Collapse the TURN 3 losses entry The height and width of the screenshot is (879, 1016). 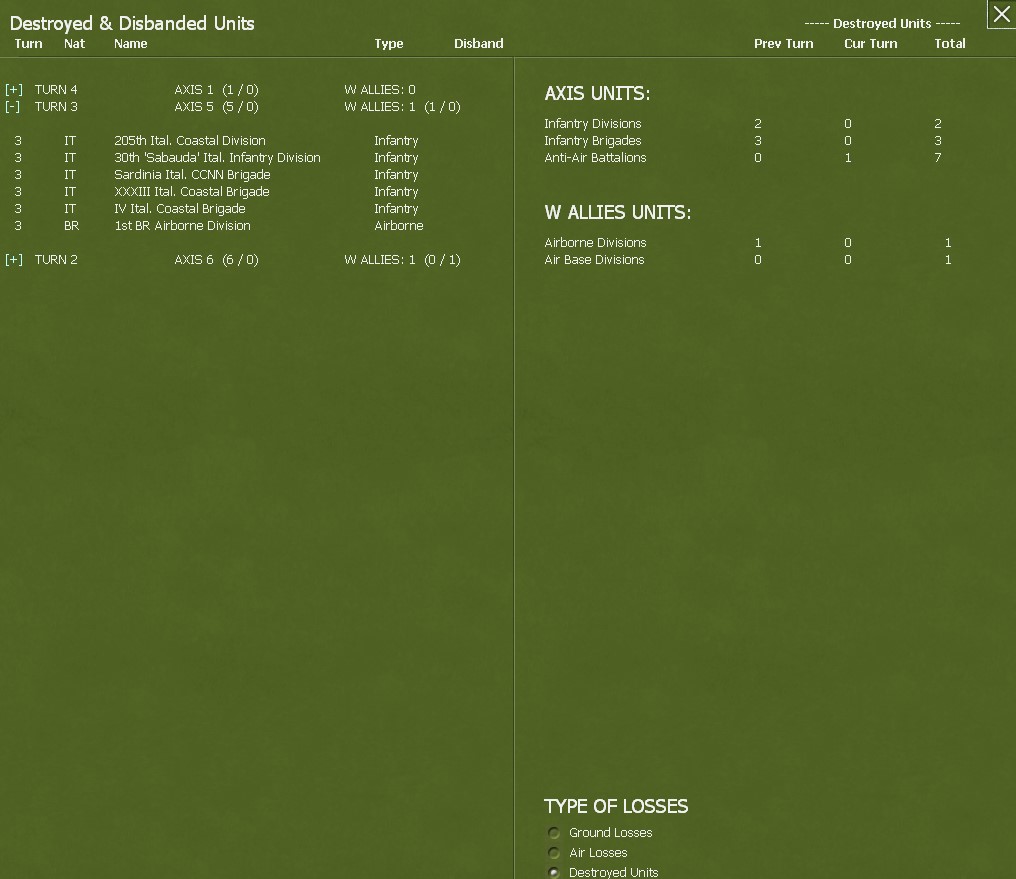[14, 107]
